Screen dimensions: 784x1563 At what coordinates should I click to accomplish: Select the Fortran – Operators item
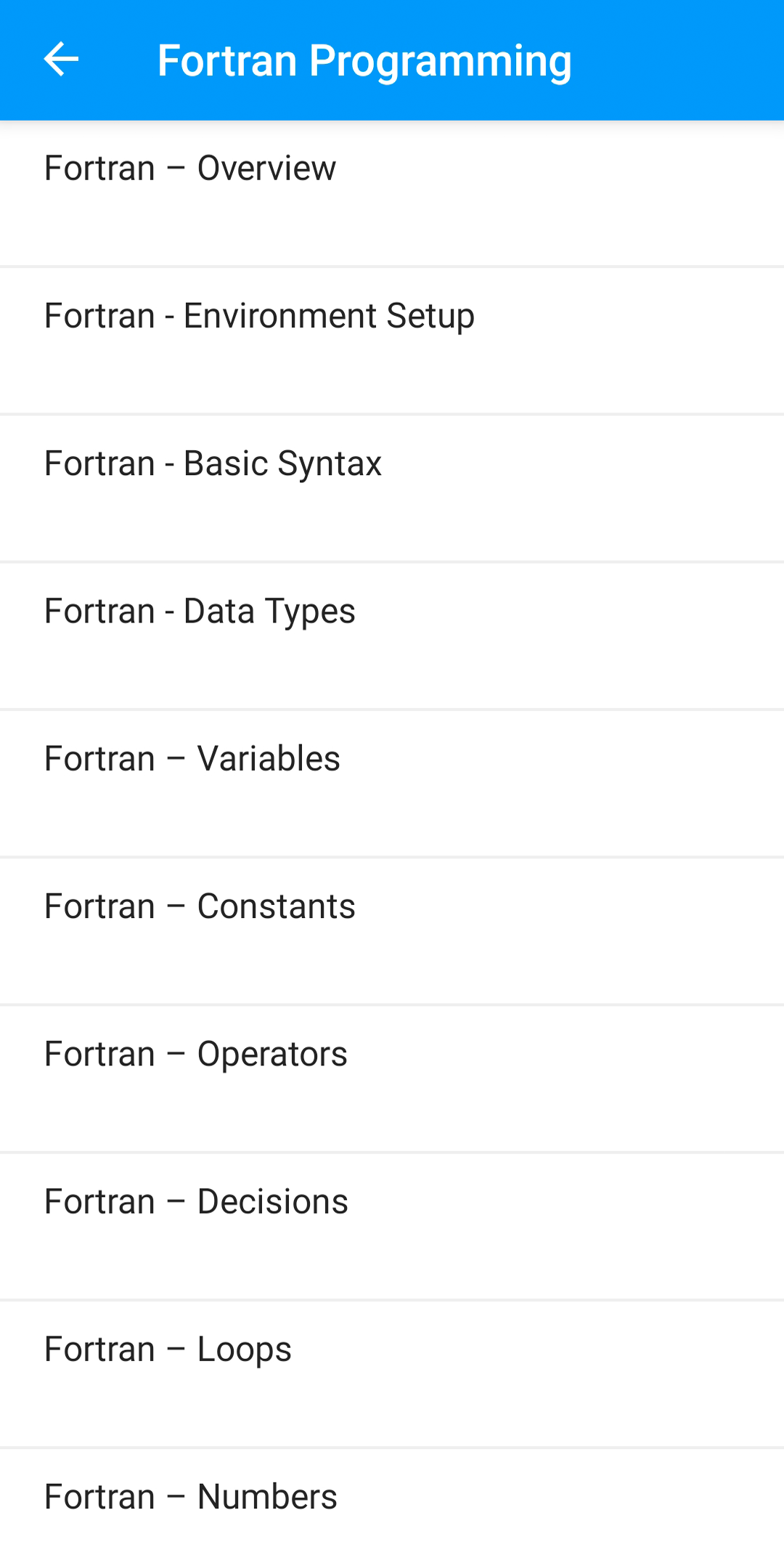click(x=196, y=1054)
